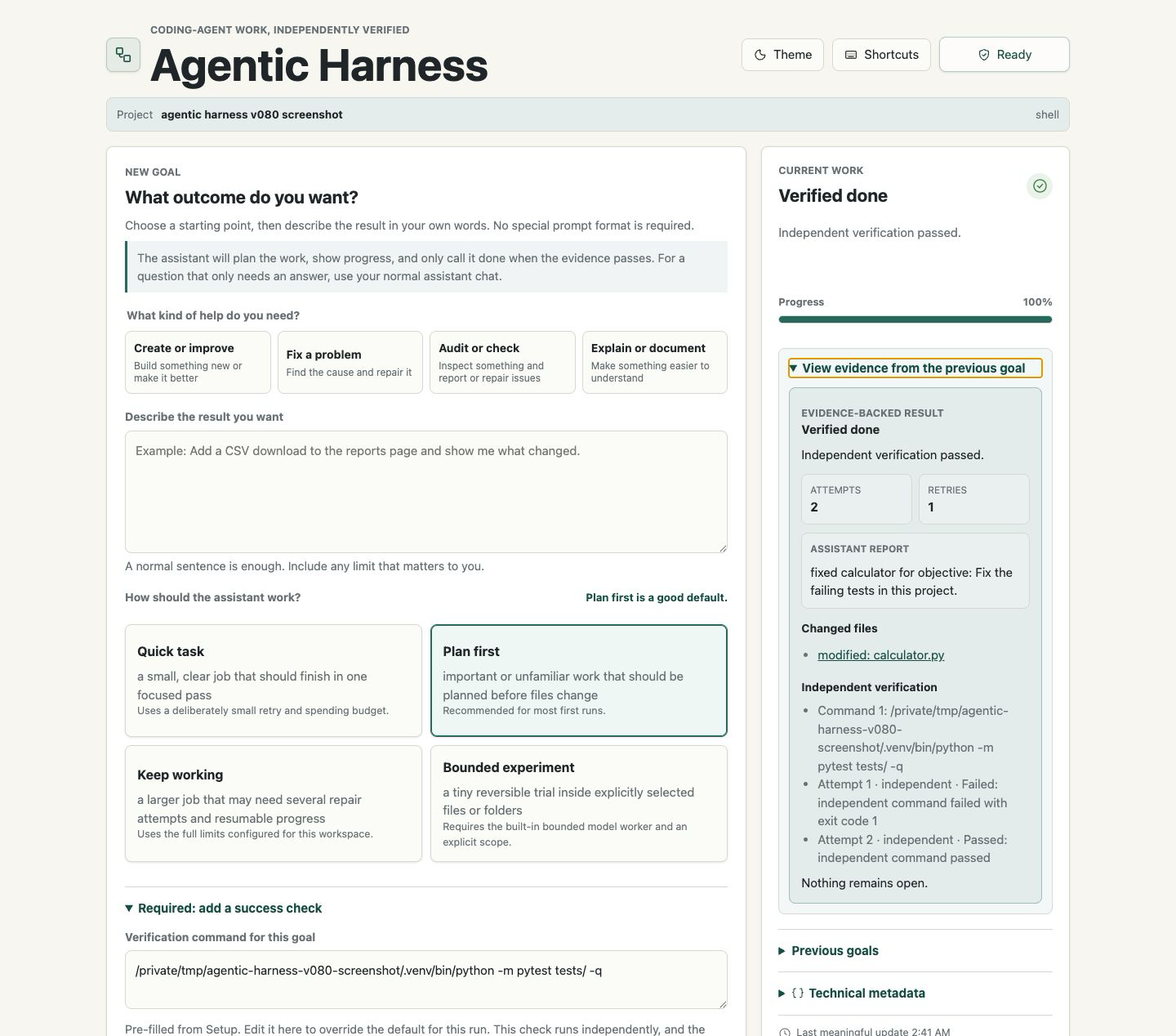The width and height of the screenshot is (1176, 1036).
Task: Click the 'shell' label in project bar
Action: pyautogui.click(x=1047, y=114)
